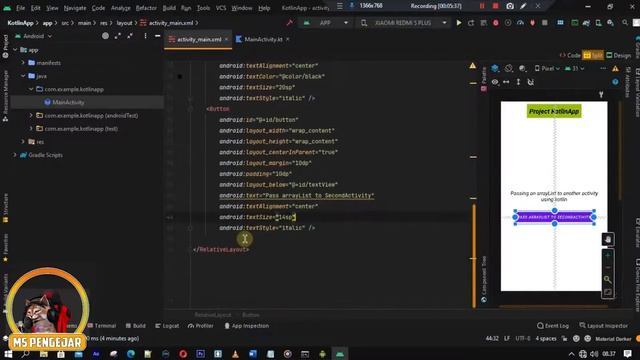Click the blue help question-mark icon

(x=615, y=82)
